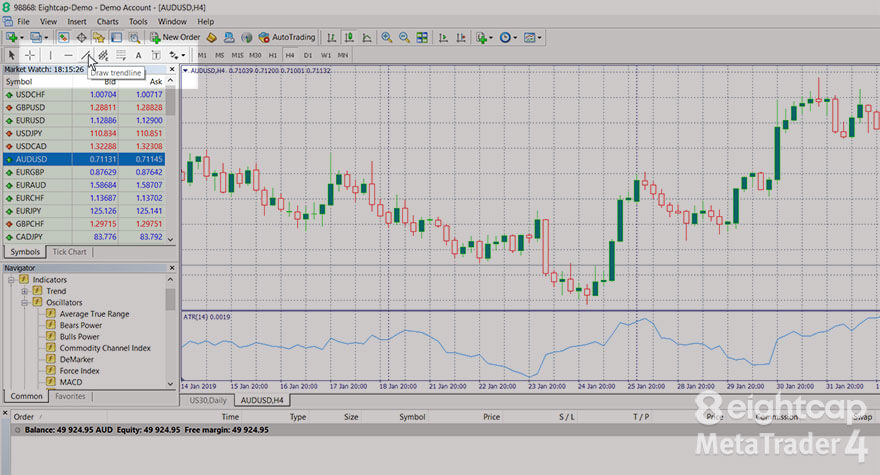Switch to the US30,Daily chart tab
Image resolution: width=880 pixels, height=475 pixels.
(x=208, y=400)
